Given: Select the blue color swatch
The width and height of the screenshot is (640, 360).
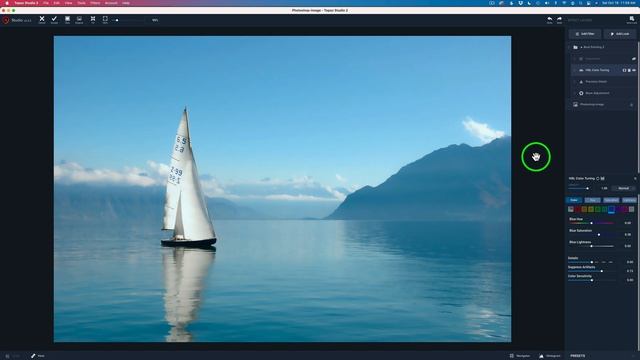Looking at the screenshot, I should tap(611, 209).
